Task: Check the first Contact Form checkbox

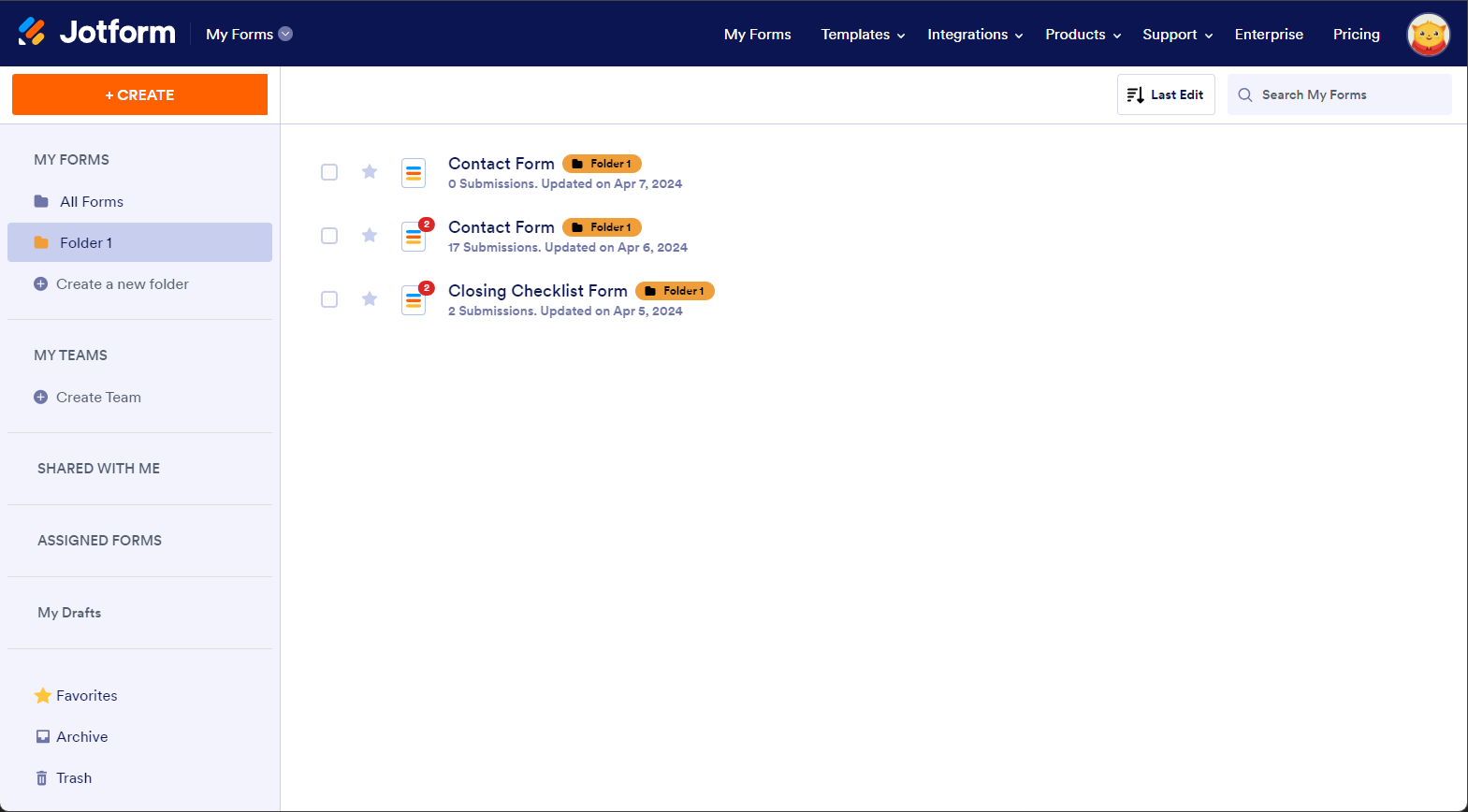Action: 329,172
